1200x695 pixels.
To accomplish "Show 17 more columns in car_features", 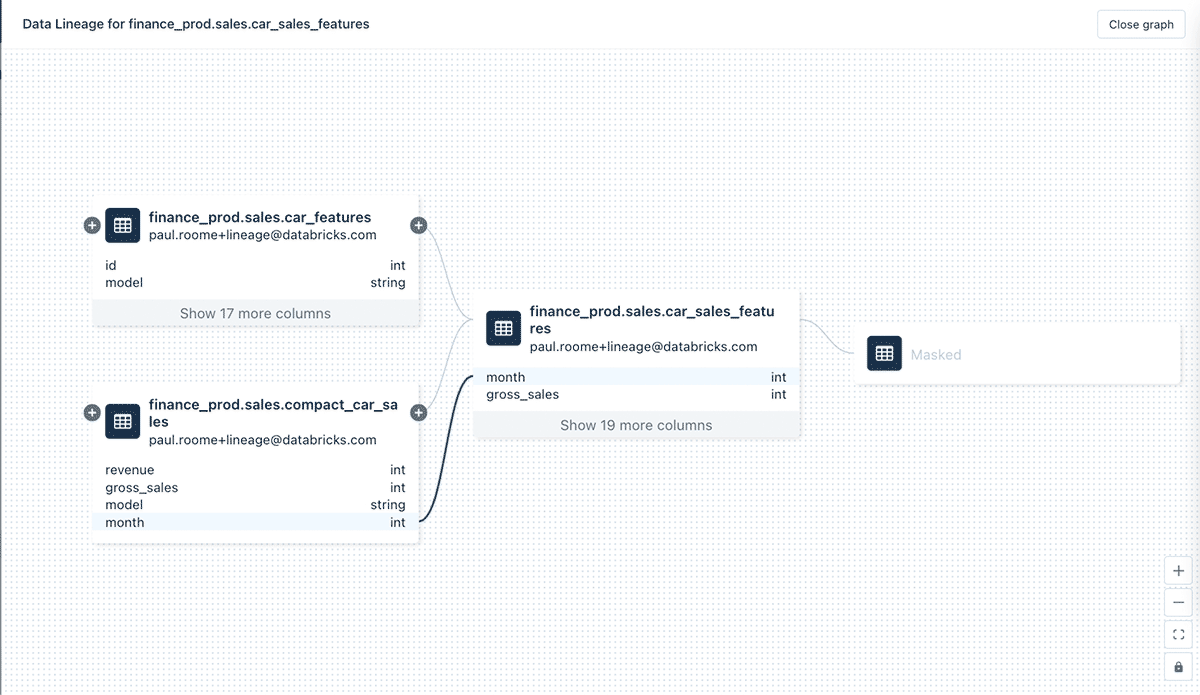I will pyautogui.click(x=255, y=313).
